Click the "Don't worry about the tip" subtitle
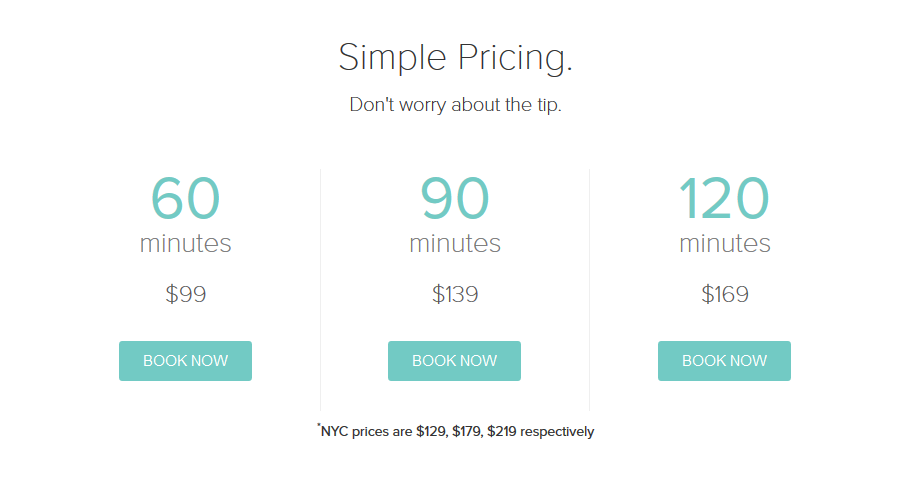910x500 pixels. (x=456, y=105)
